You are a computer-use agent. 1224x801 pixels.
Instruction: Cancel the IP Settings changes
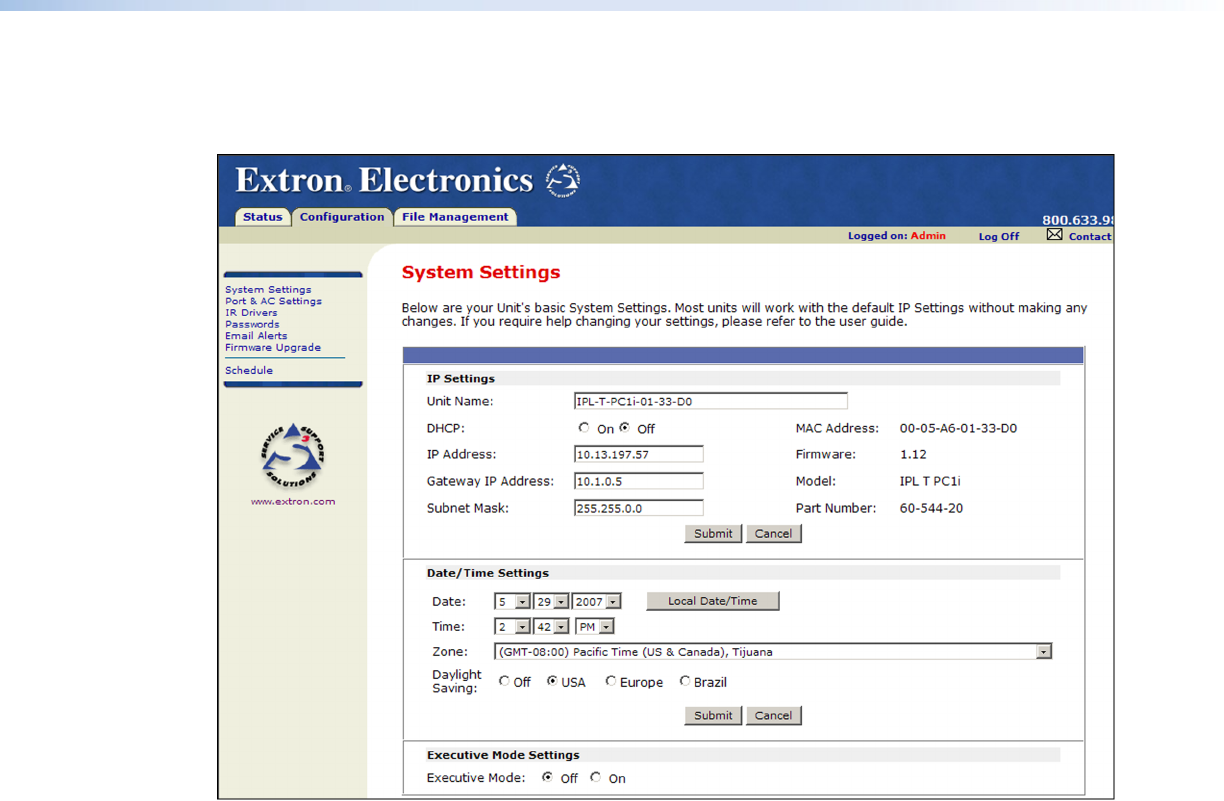[774, 534]
